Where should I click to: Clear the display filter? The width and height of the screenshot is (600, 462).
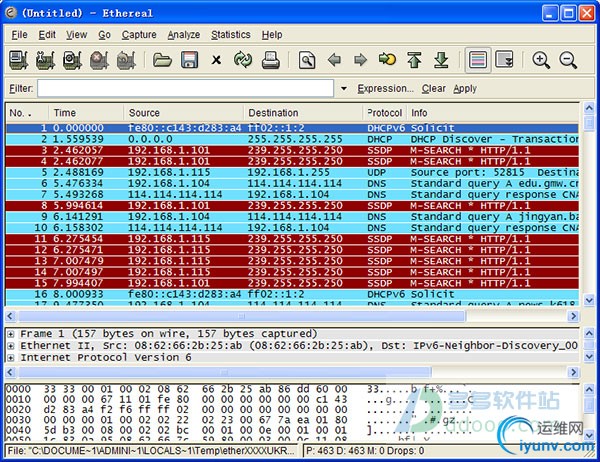point(434,88)
